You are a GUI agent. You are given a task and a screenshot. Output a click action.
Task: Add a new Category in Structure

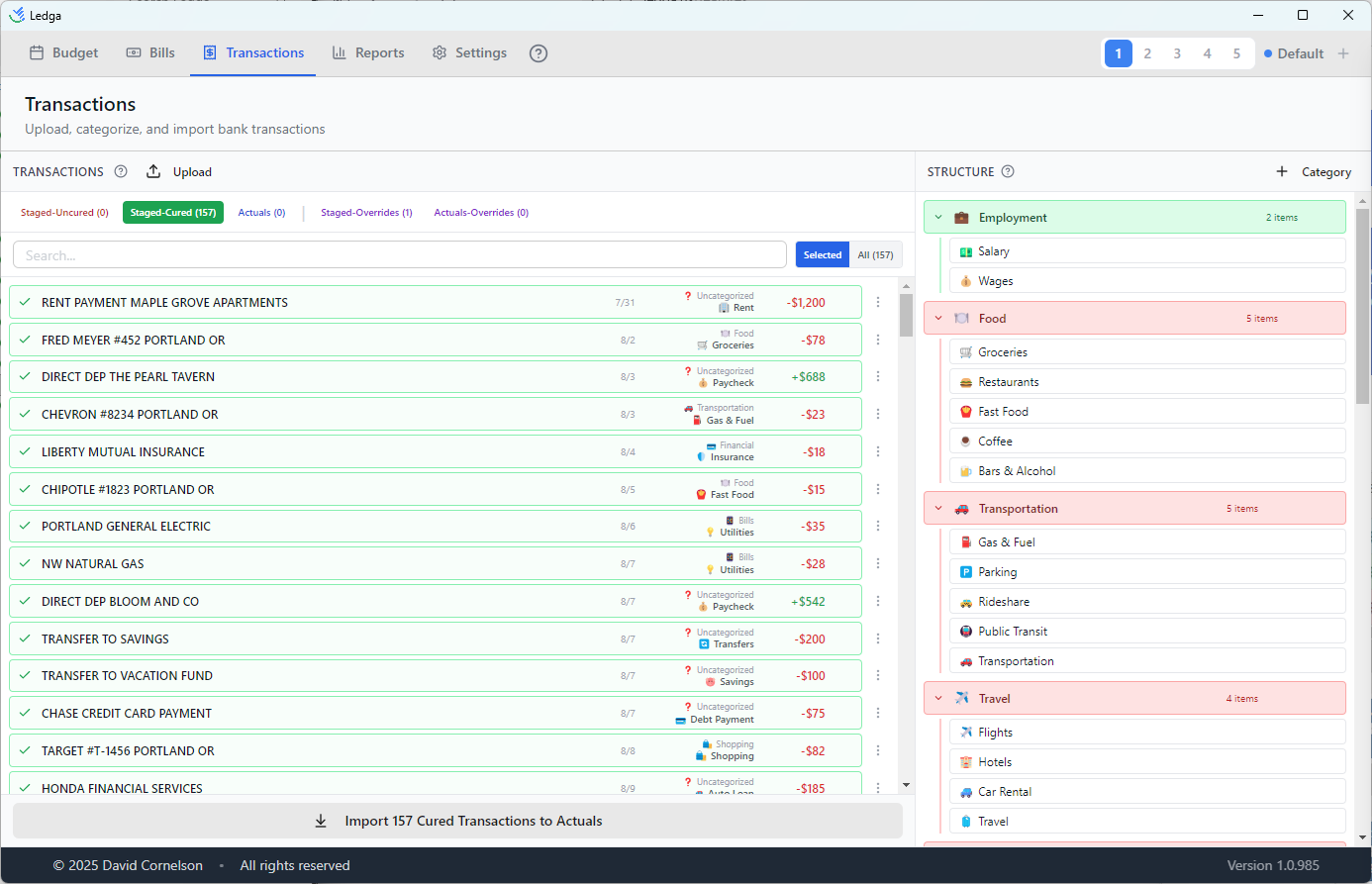1314,172
